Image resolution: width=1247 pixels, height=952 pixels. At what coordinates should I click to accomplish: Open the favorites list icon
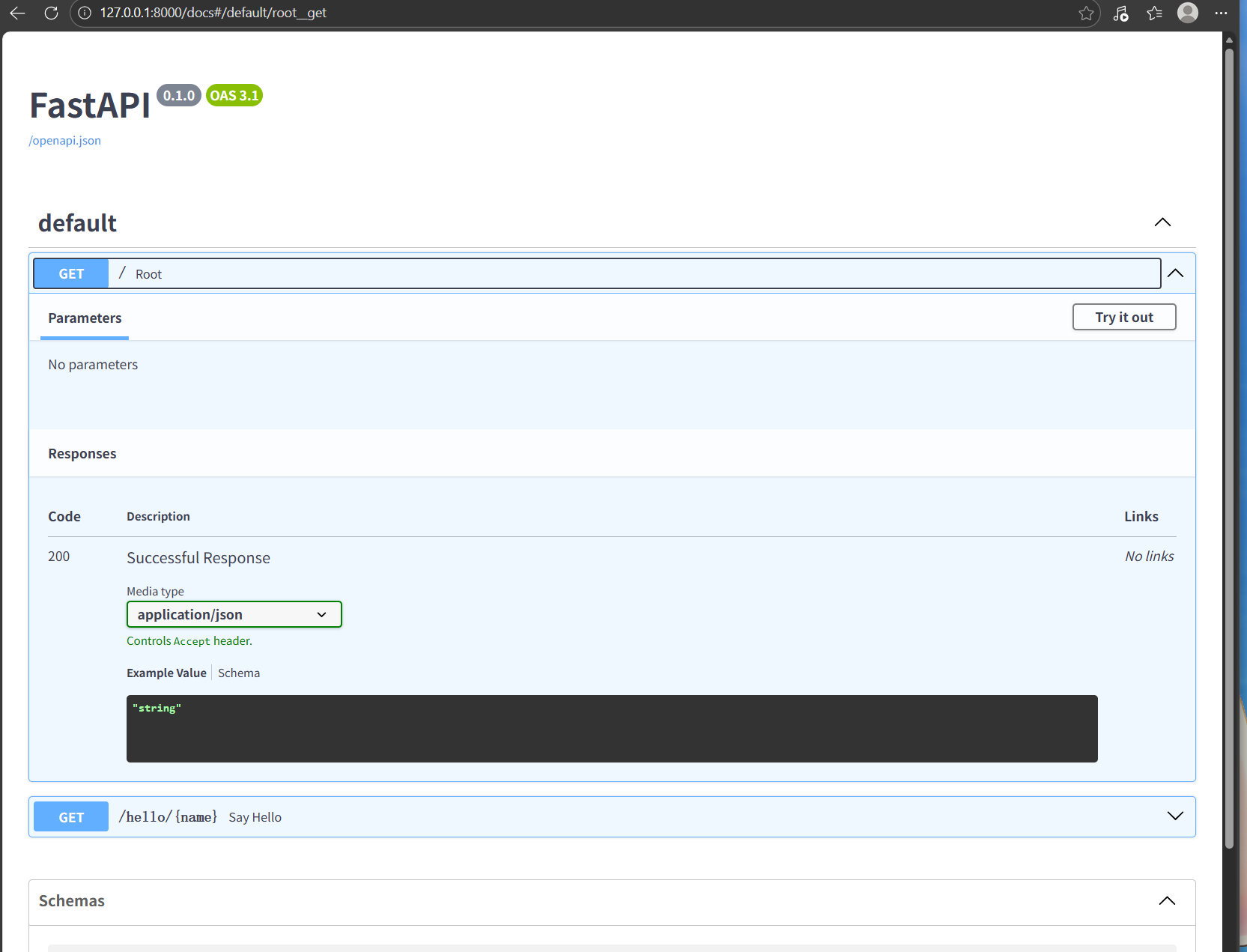click(1154, 13)
